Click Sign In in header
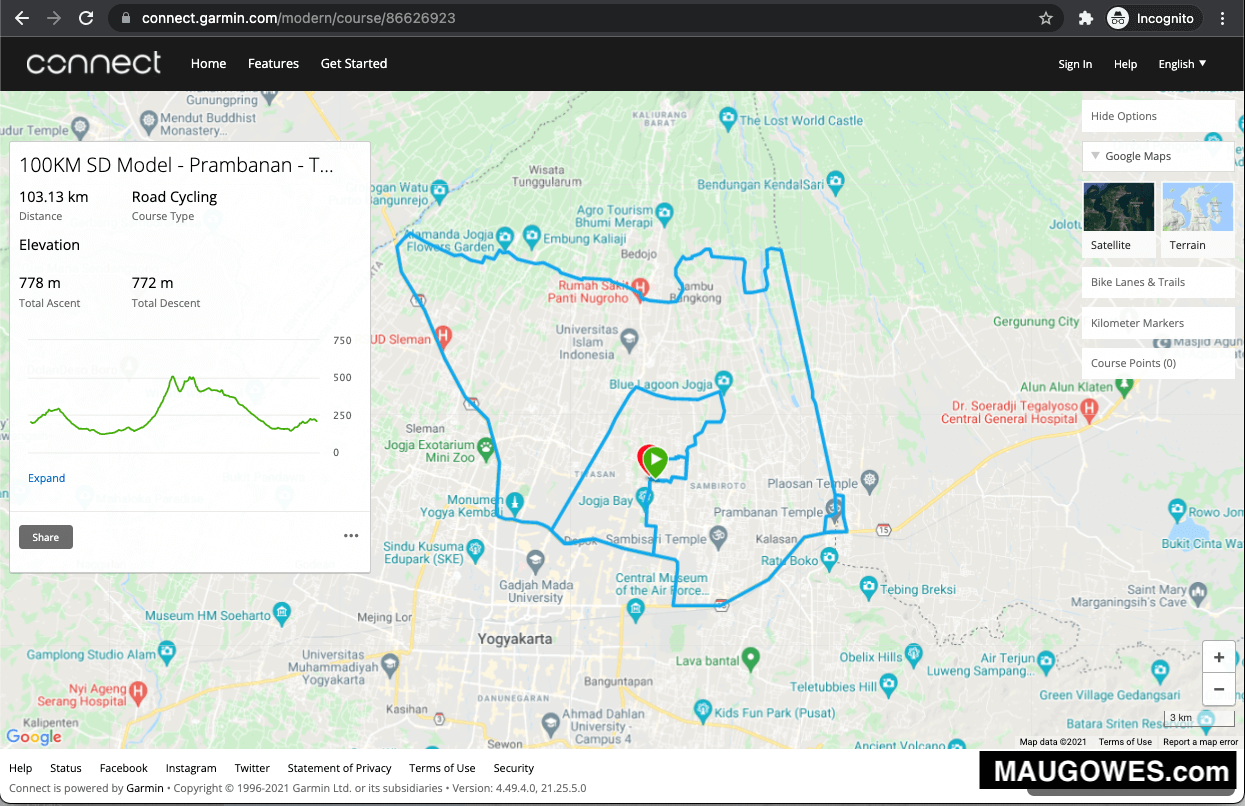Screen dimensions: 1245x806 (x=1075, y=64)
